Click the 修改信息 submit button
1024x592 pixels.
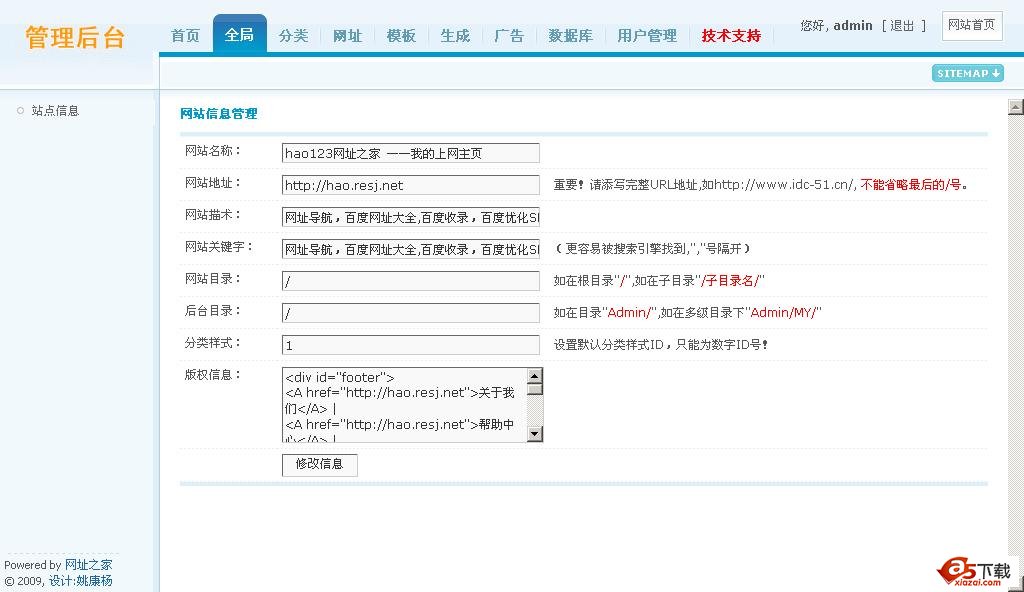319,464
